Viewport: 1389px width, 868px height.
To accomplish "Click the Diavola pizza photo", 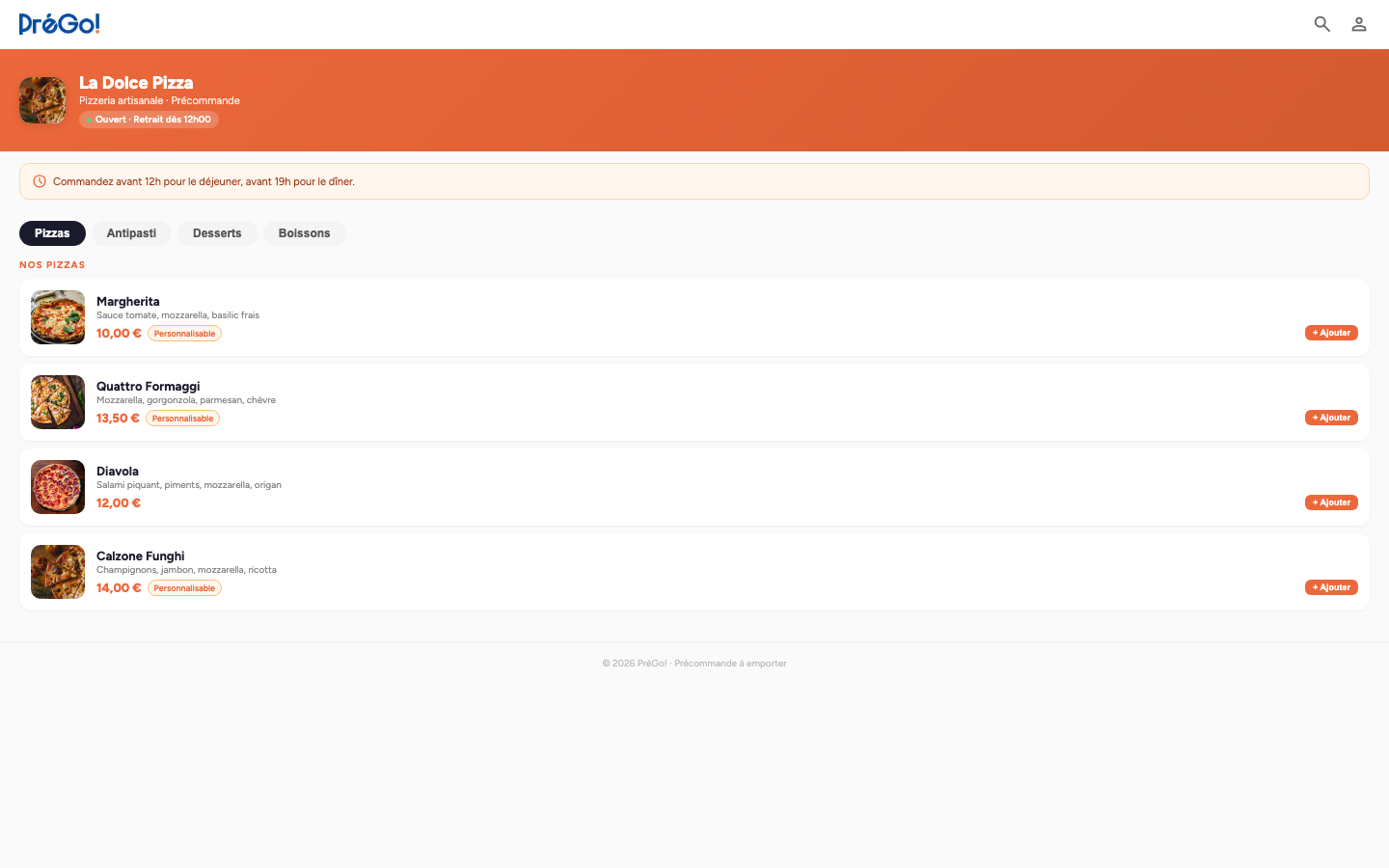I will click(x=58, y=487).
